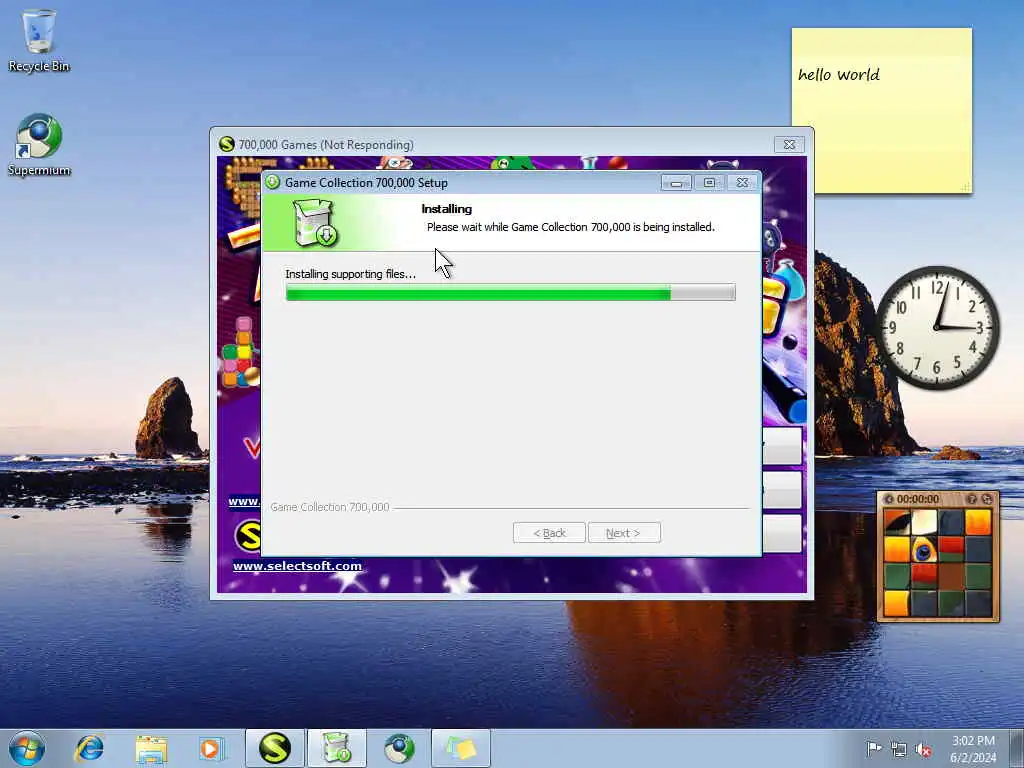
Task: Switch to Supermium browser taskbar button
Action: 398,748
